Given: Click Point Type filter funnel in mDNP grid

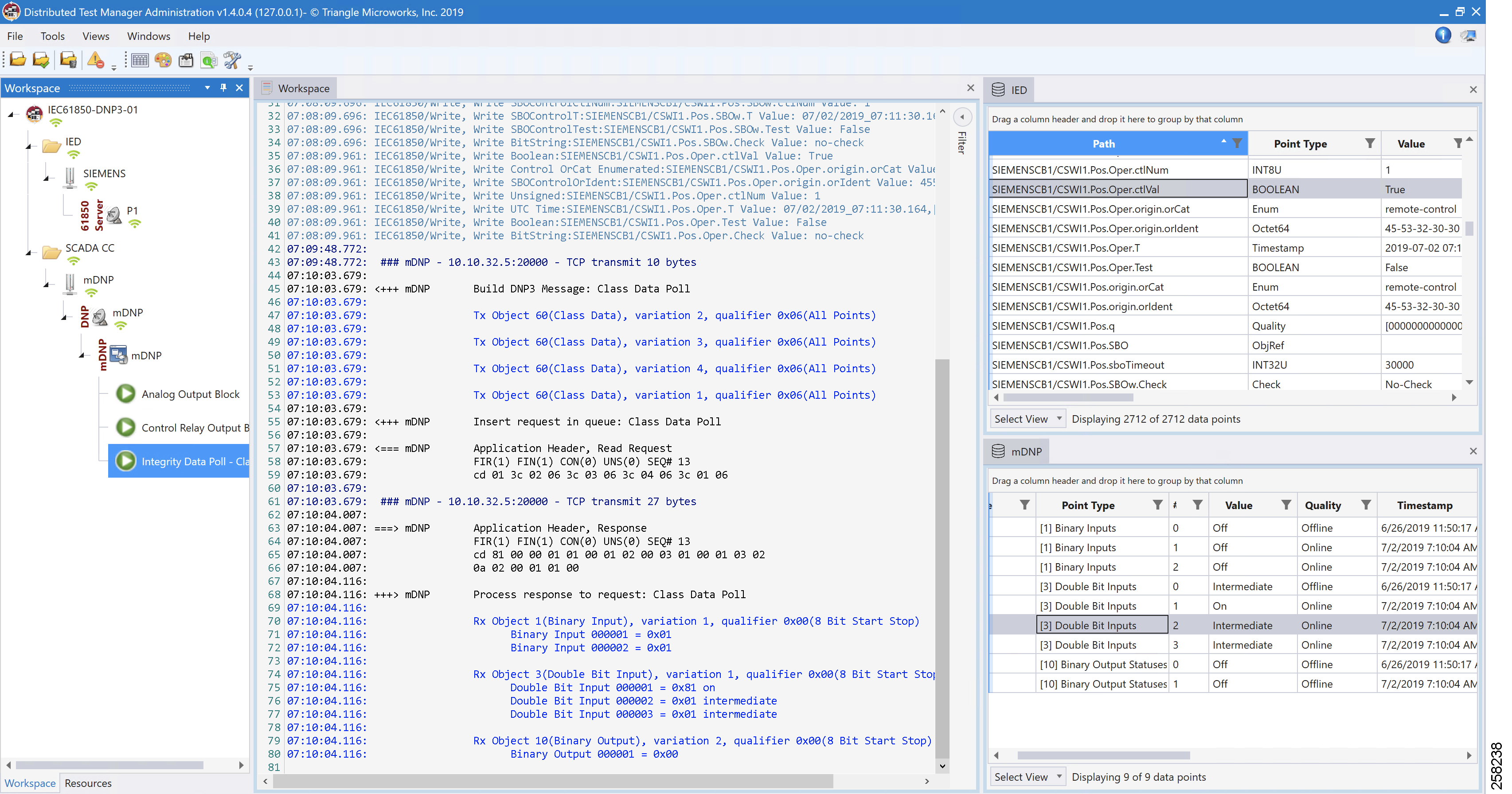Looking at the screenshot, I should click(1157, 505).
